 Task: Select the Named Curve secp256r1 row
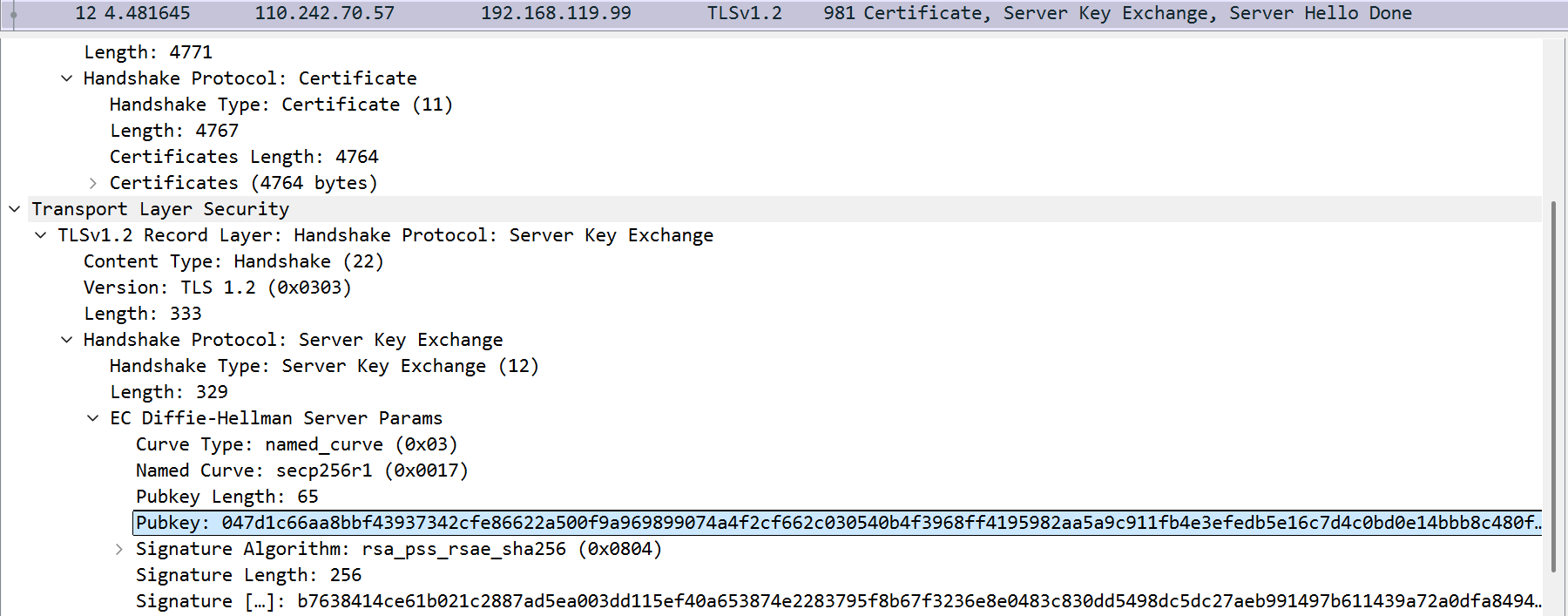pyautogui.click(x=301, y=470)
